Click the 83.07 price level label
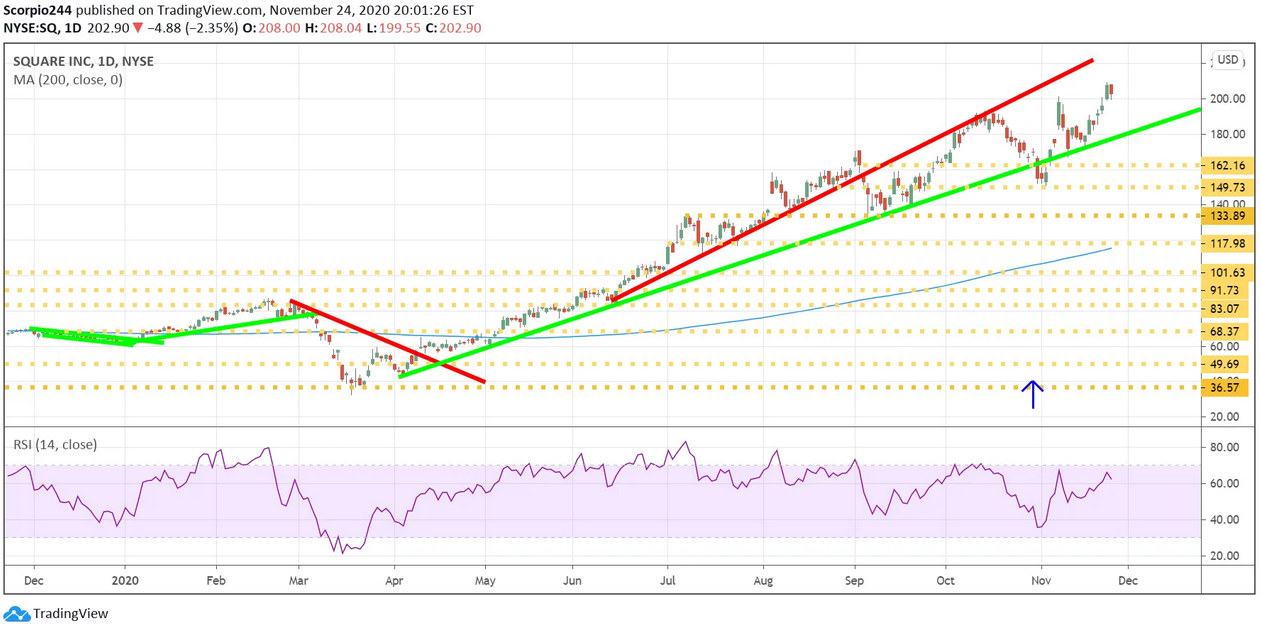 (x=1227, y=309)
